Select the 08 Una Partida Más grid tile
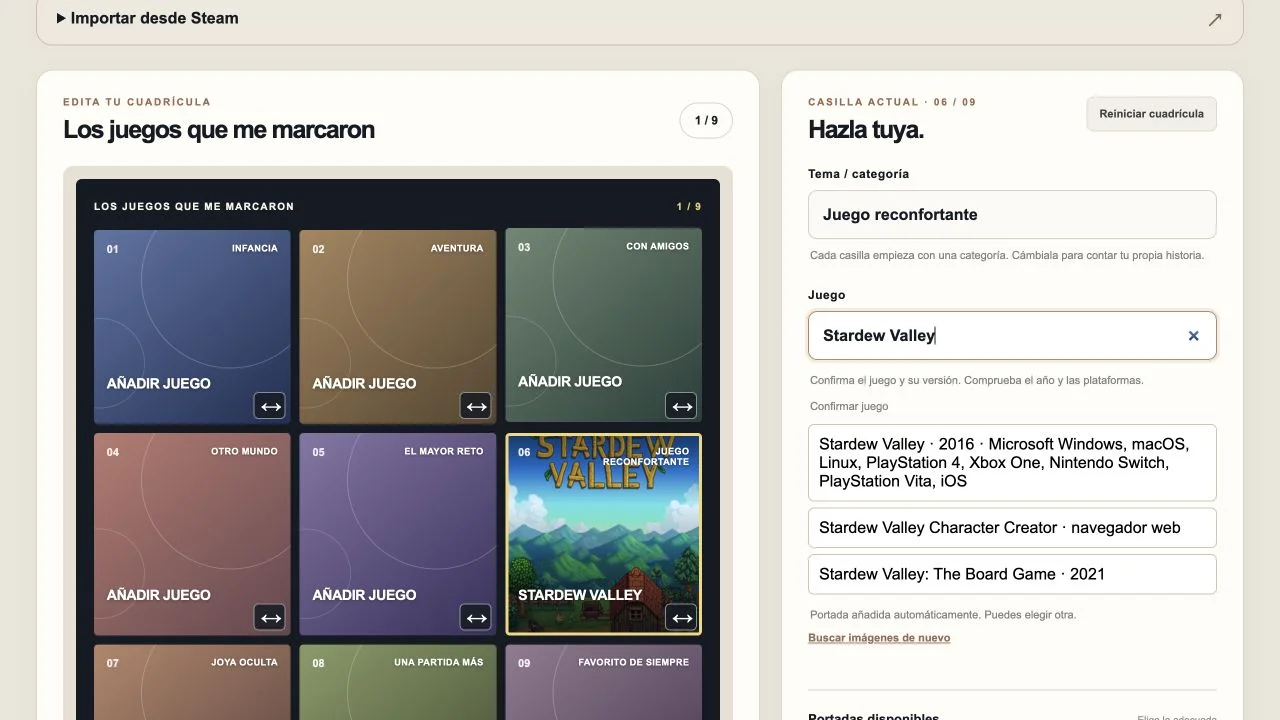The width and height of the screenshot is (1280, 720). (x=398, y=682)
